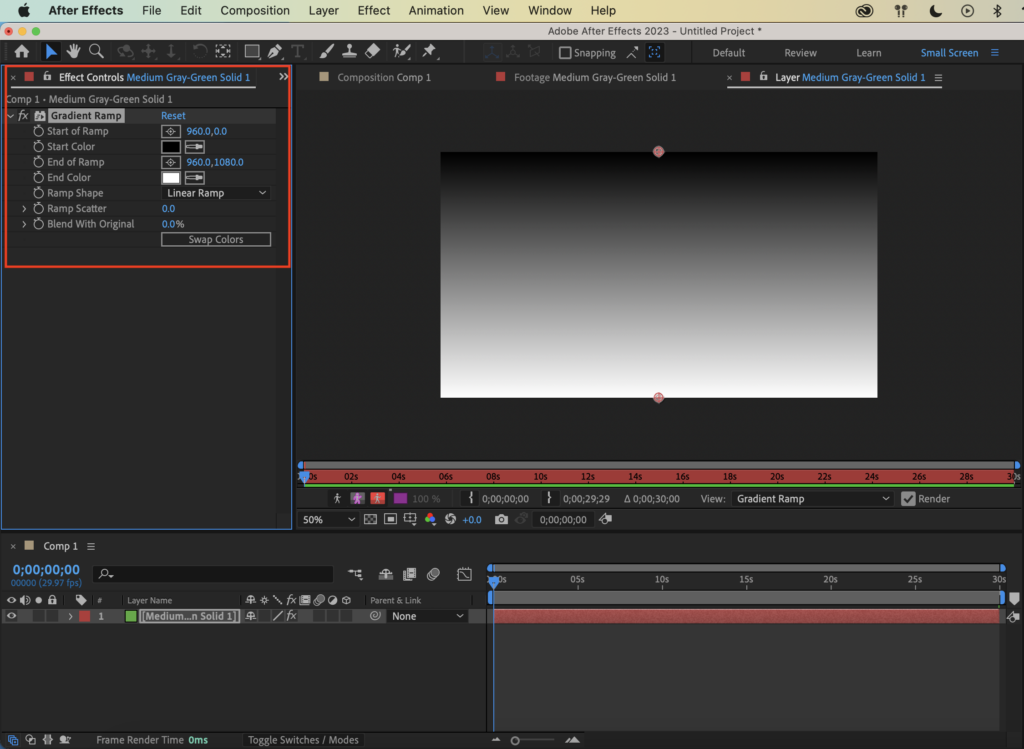Select the Puppet Pin tool
Viewport: 1024px width, 749px height.
[x=429, y=52]
